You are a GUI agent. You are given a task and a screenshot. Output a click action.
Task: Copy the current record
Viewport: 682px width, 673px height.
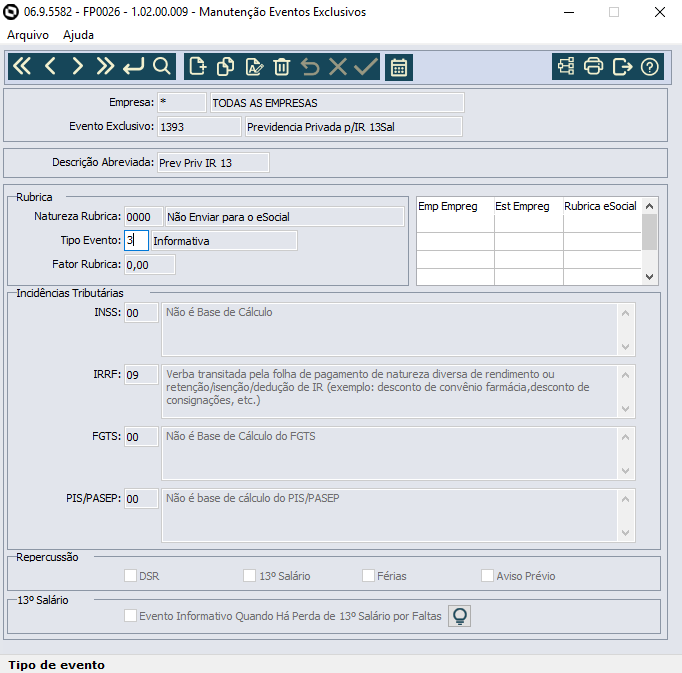tap(225, 67)
